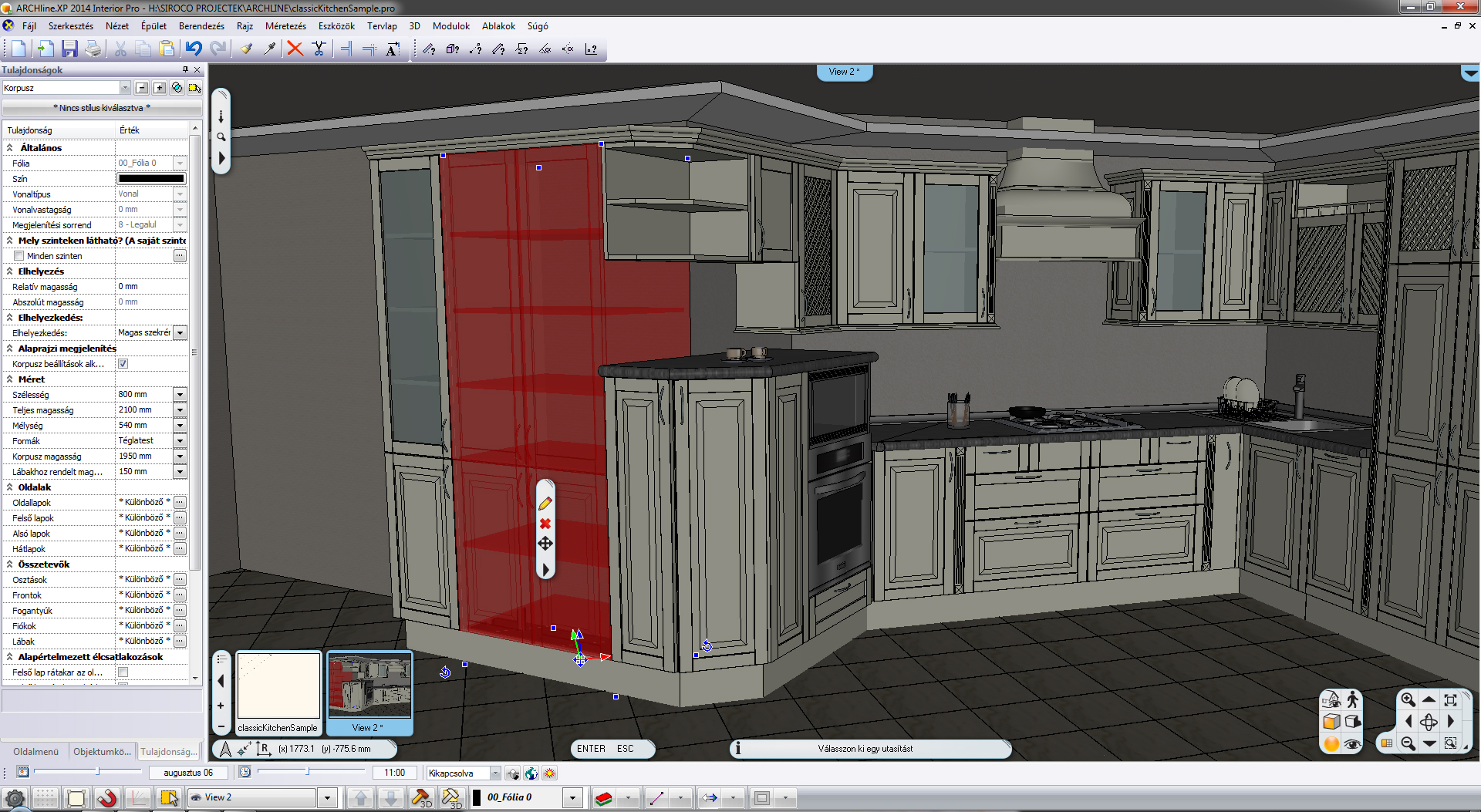Click the pencil edit icon in the floating toolbar
The width and height of the screenshot is (1481, 812).
(545, 504)
